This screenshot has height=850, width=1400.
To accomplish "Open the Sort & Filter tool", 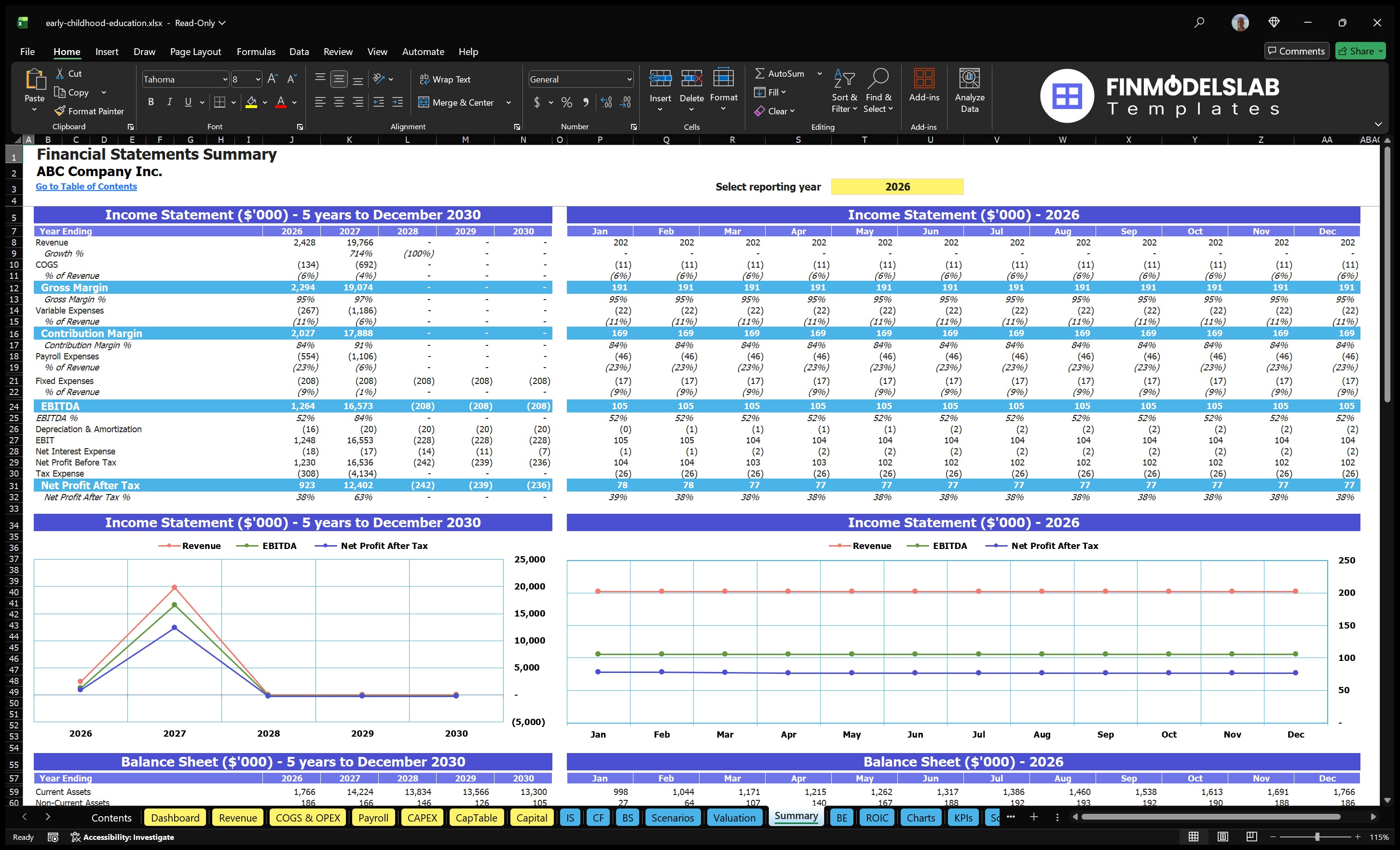I will (844, 91).
